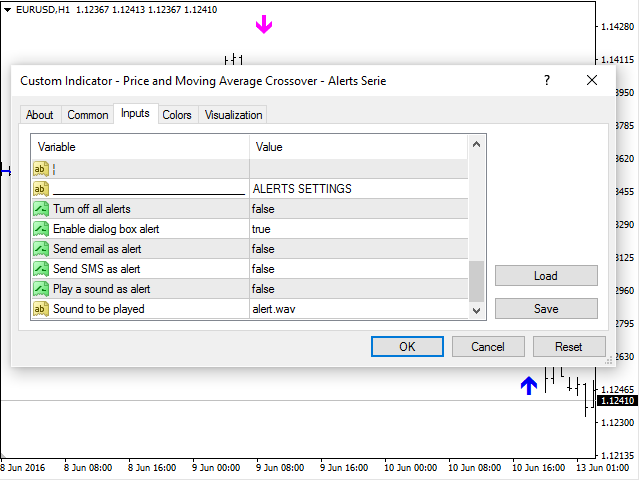Switch to the Visualization tab
This screenshot has width=640, height=480.
coord(233,115)
